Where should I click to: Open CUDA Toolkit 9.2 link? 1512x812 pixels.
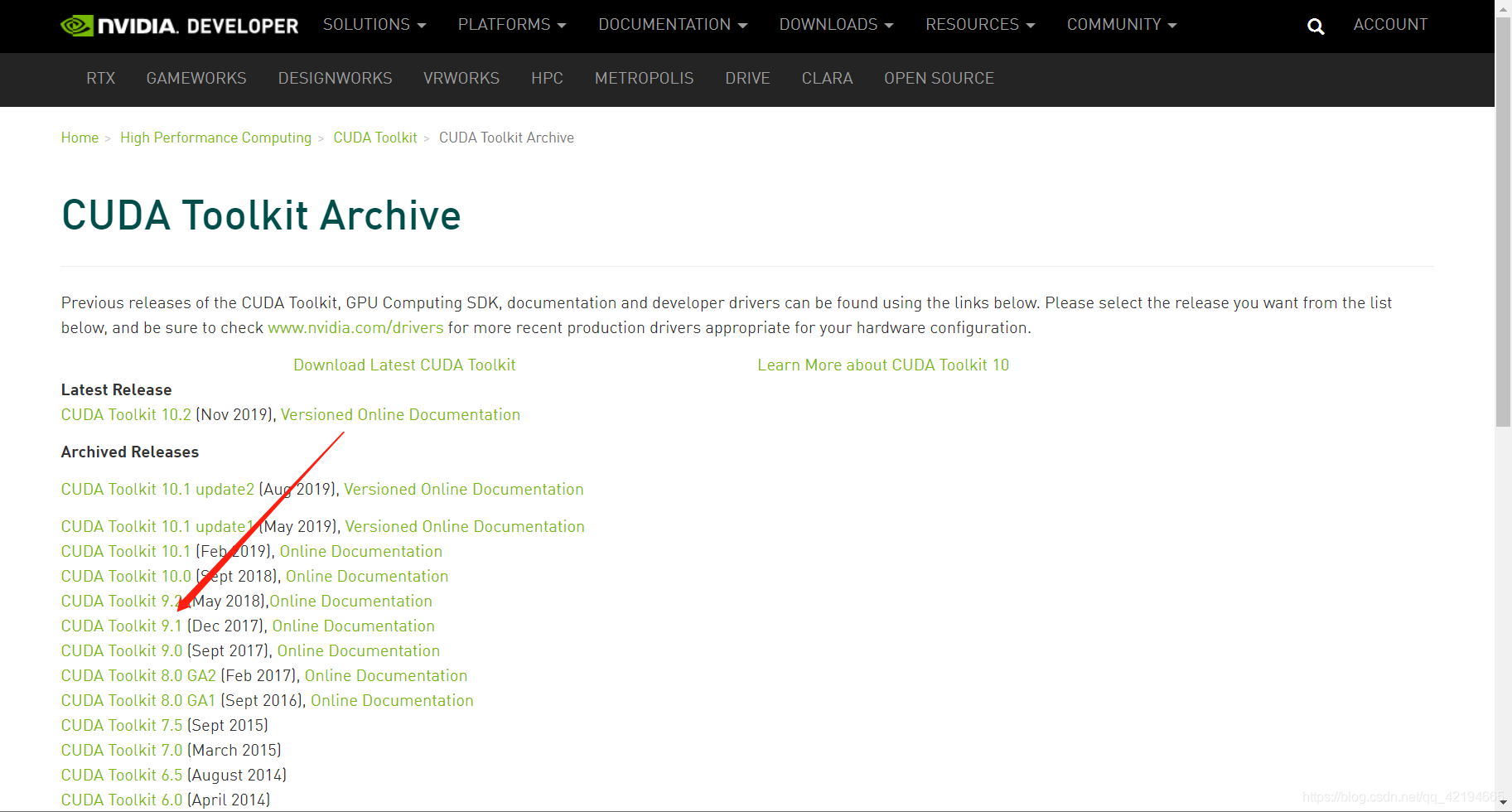tap(122, 601)
